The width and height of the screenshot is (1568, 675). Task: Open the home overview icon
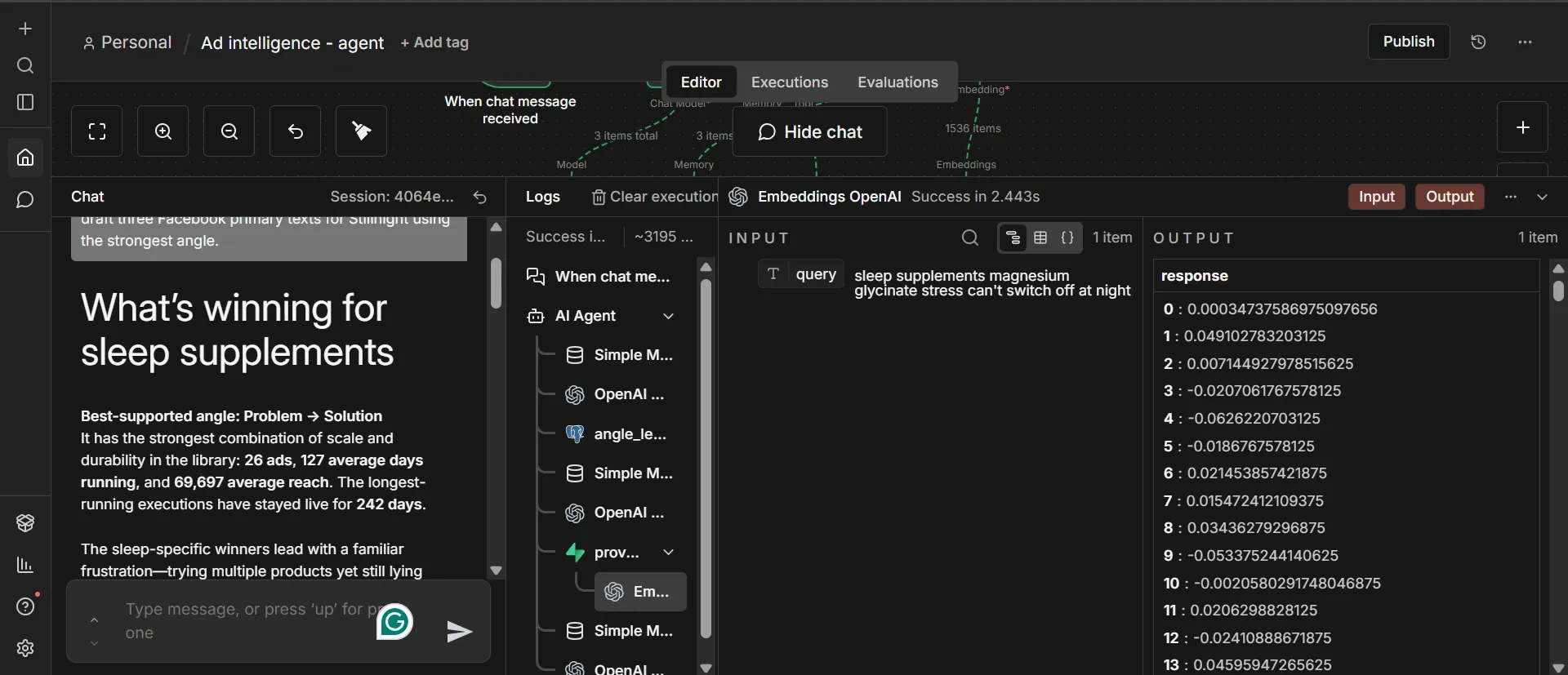point(25,157)
